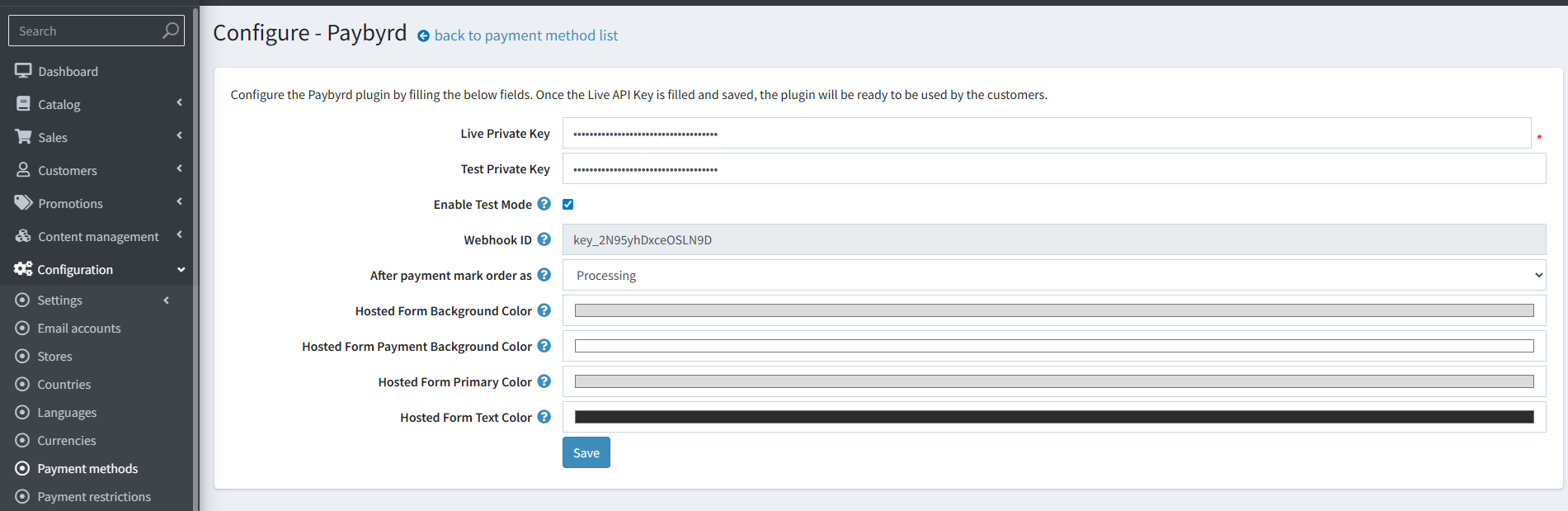Image resolution: width=1568 pixels, height=511 pixels.
Task: Collapse the Configuration menu chevron
Action: click(181, 269)
